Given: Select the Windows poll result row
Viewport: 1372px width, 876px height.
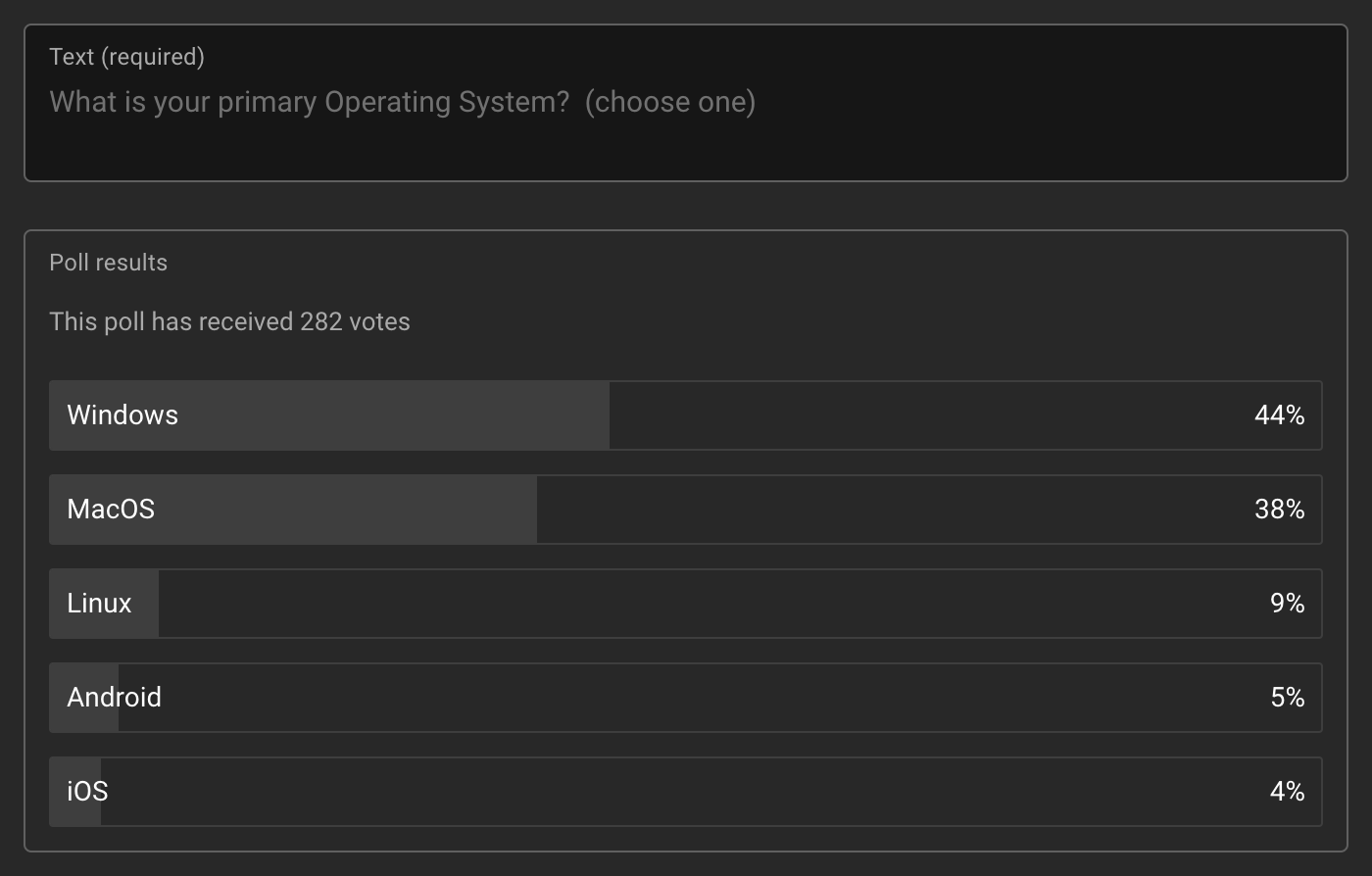Looking at the screenshot, I should click(686, 415).
